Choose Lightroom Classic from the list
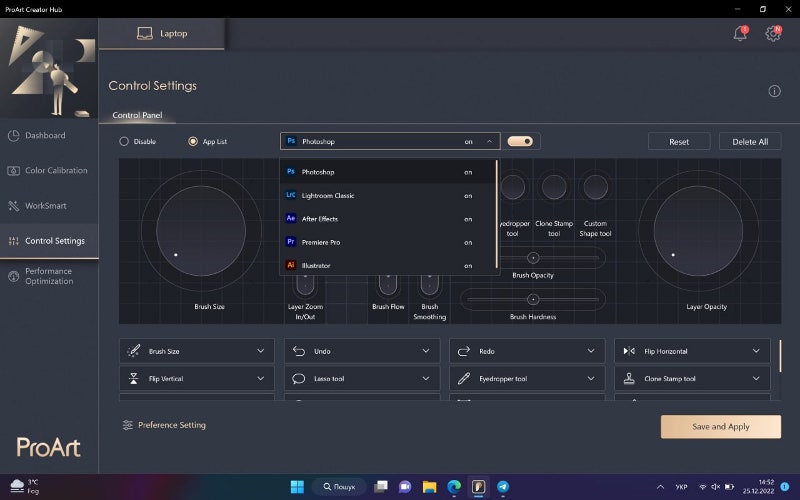This screenshot has height=500, width=800. (x=388, y=195)
